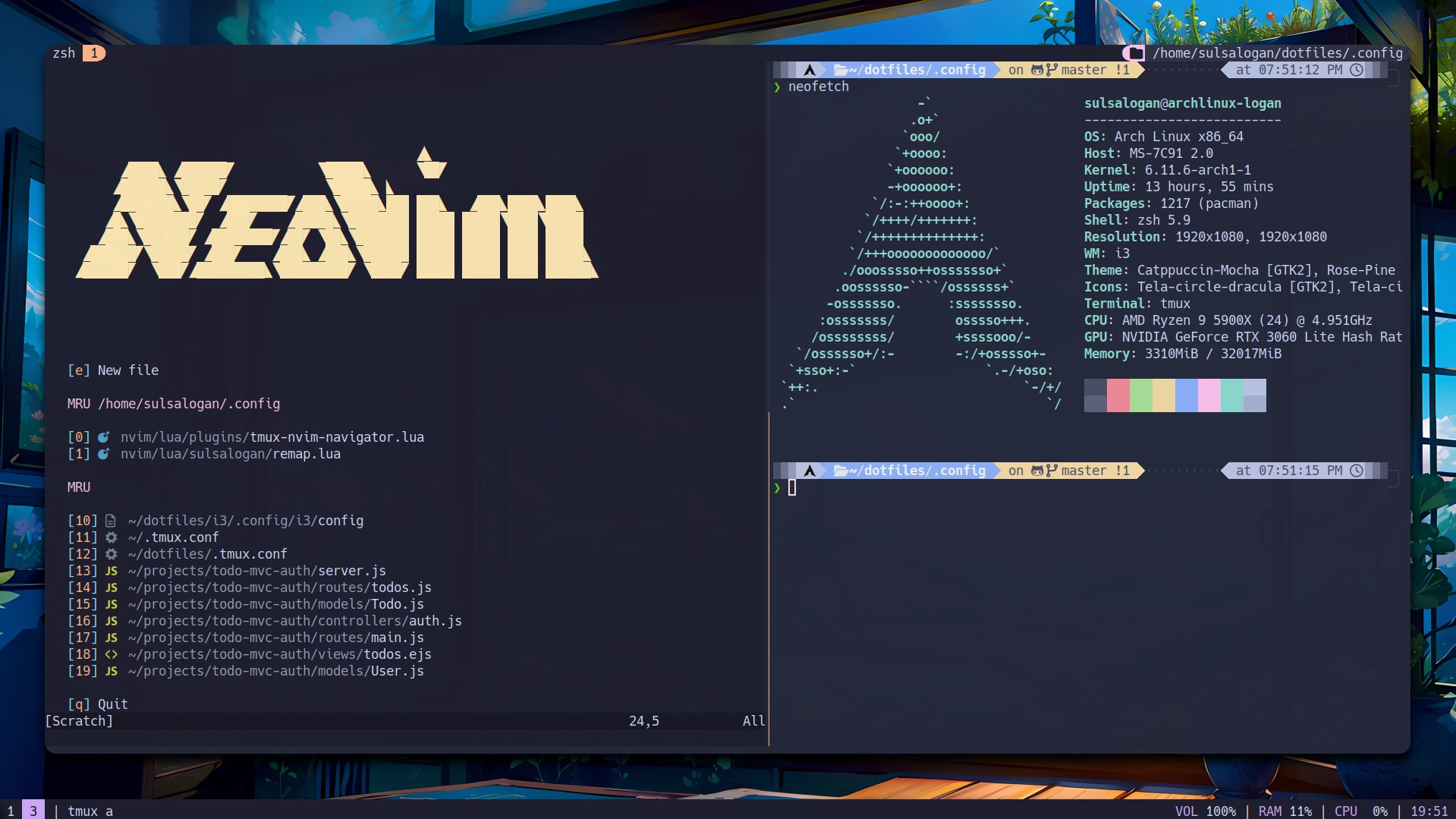The height and width of the screenshot is (819, 1456).
Task: Click the tmux window number 1 badge
Action: click(x=94, y=53)
